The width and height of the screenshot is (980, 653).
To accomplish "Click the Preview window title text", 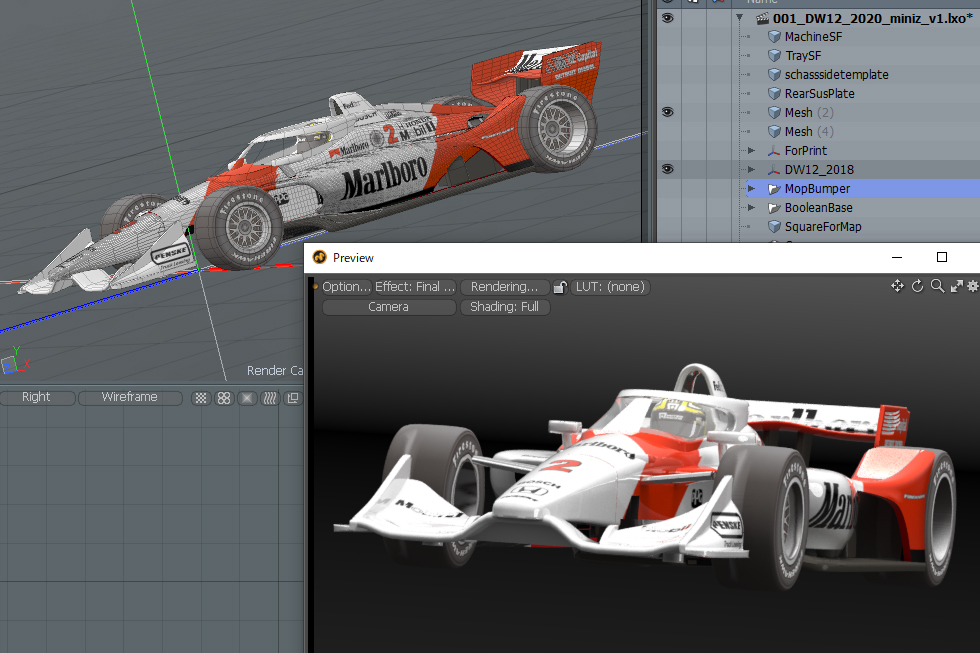I will point(353,257).
